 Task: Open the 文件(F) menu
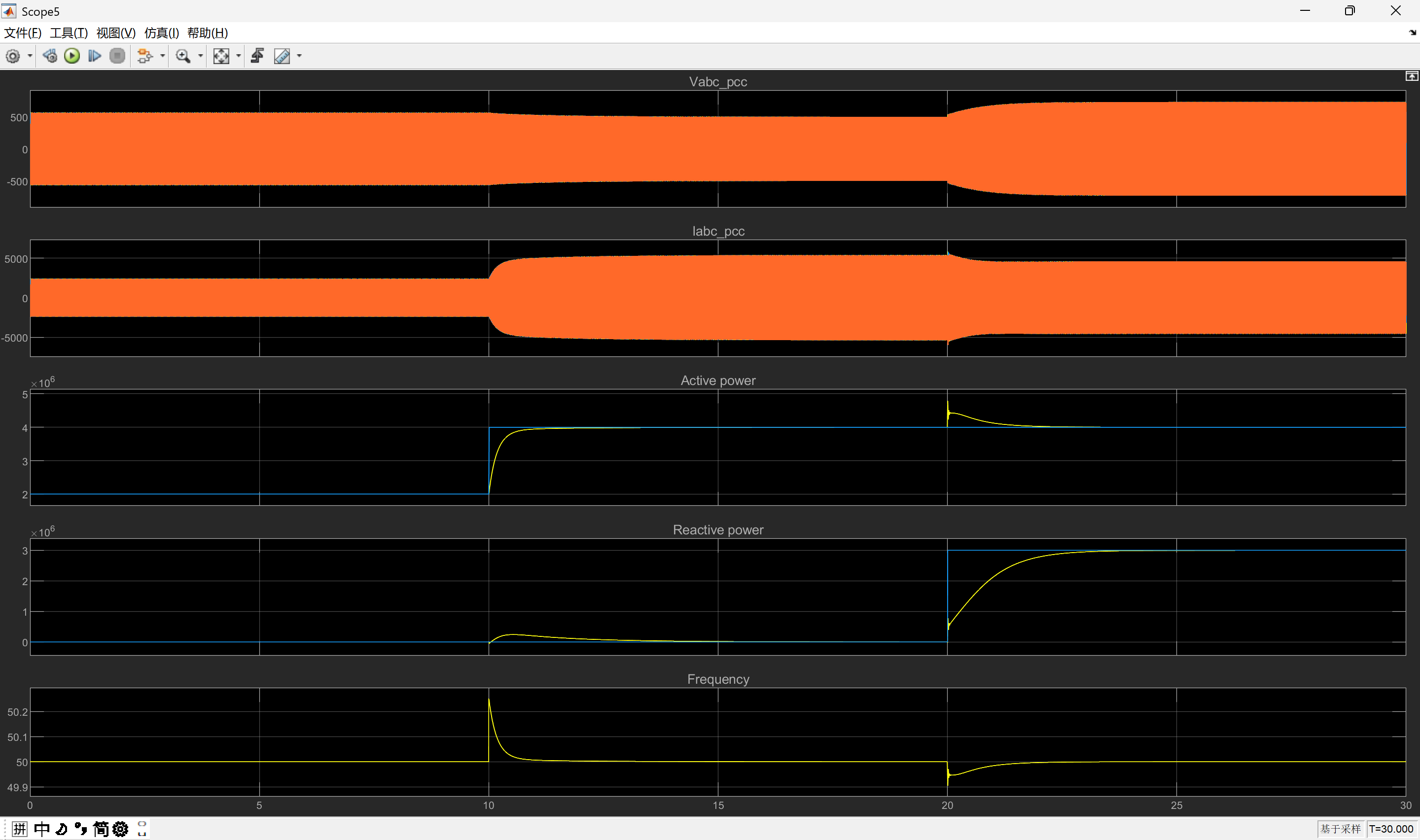pos(23,33)
